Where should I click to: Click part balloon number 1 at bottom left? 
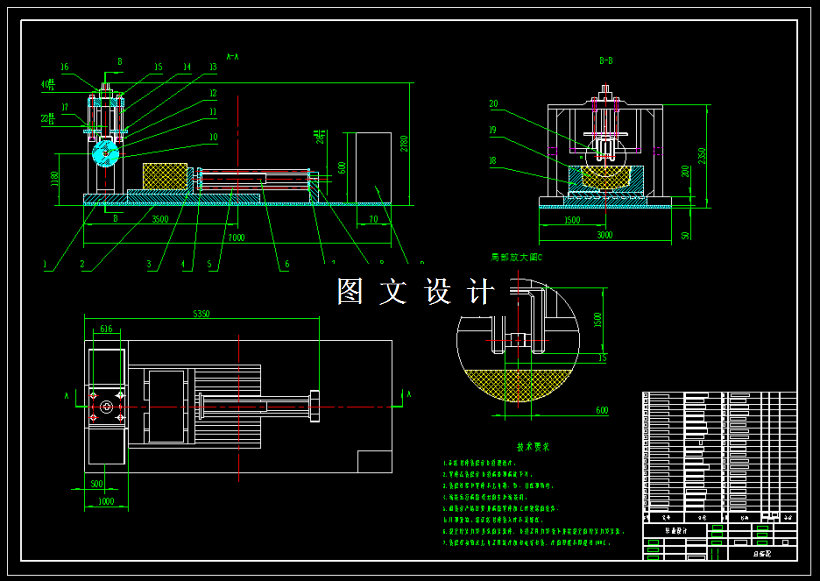coord(45,265)
